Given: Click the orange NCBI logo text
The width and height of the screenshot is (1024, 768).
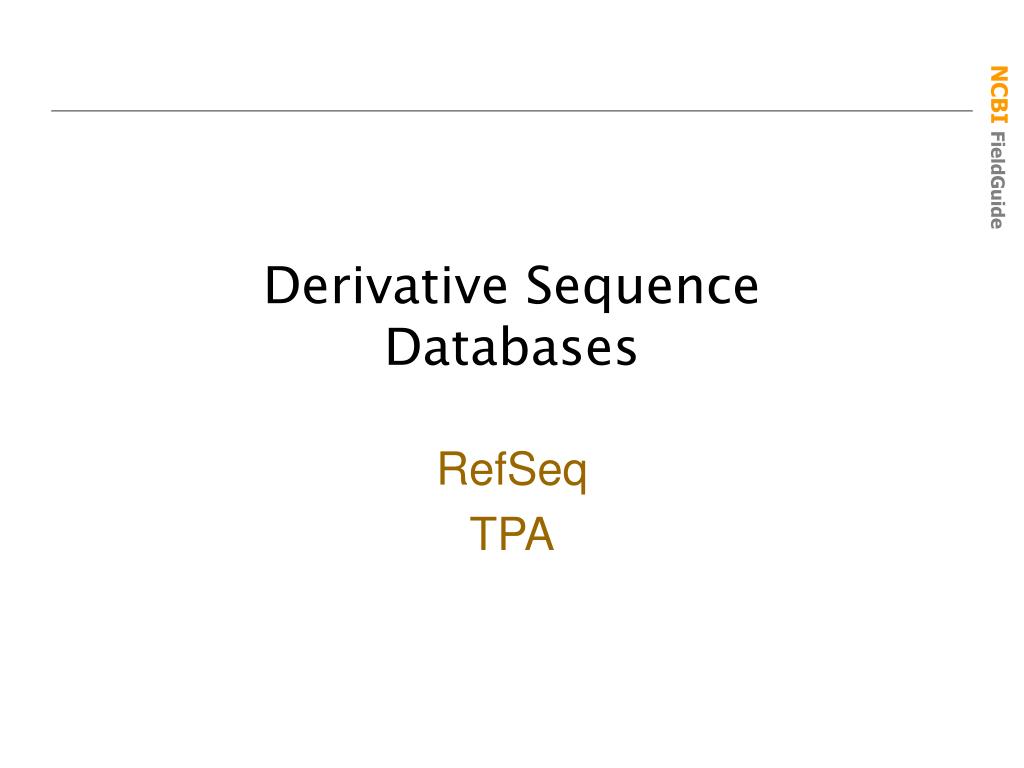Looking at the screenshot, I should pos(999,94).
